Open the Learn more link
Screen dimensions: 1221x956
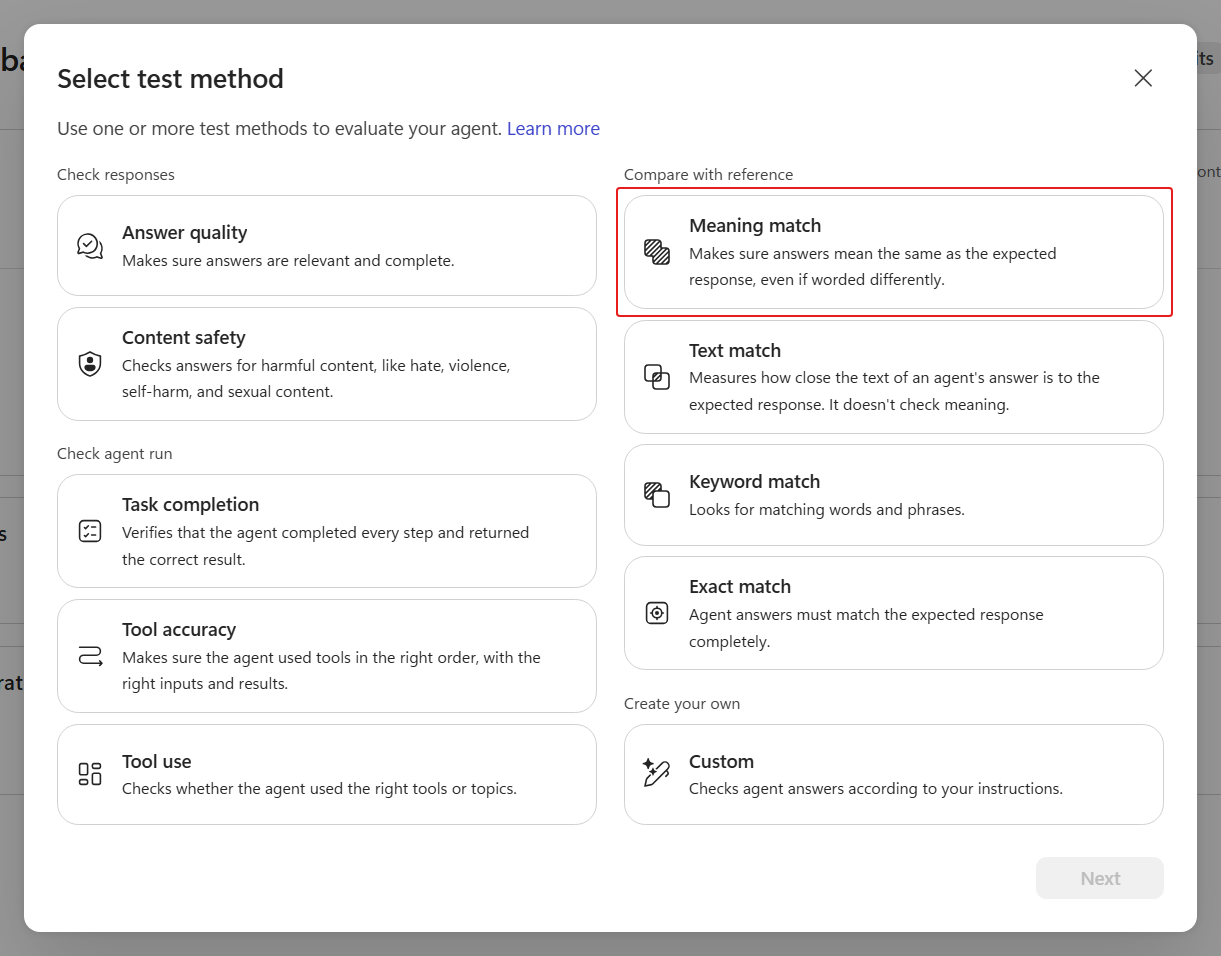click(553, 129)
